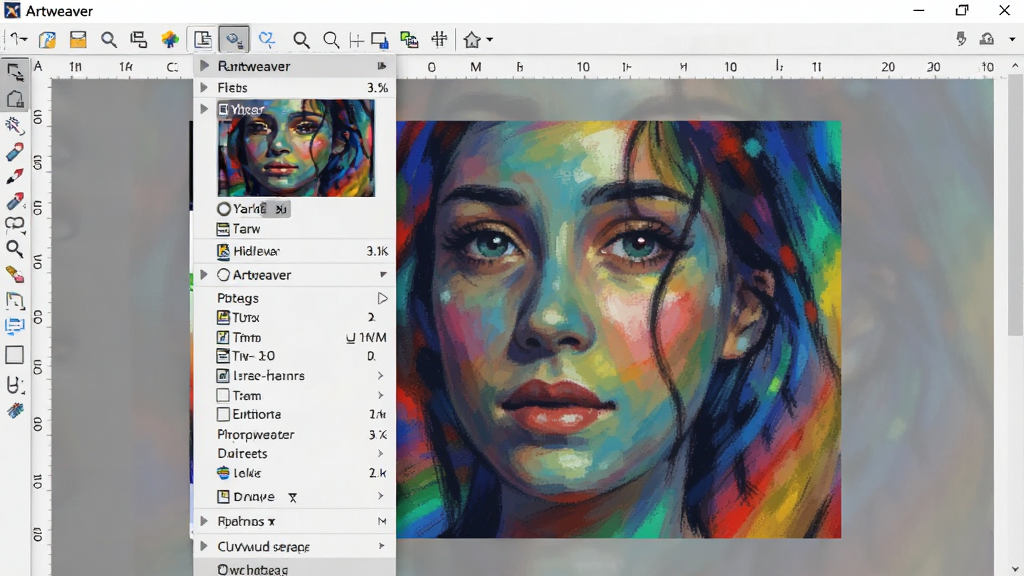Expand the Yhear row triangle
Image resolution: width=1024 pixels, height=576 pixels.
(x=204, y=108)
